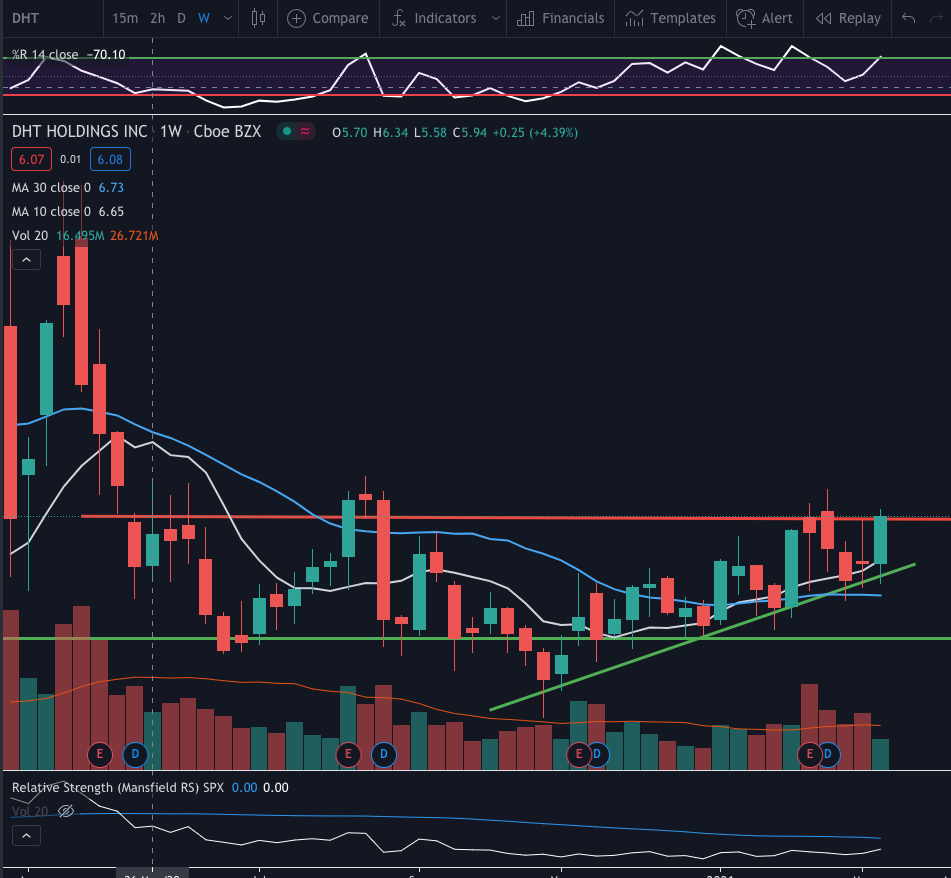Click the DHT HOLDINGS INC chart title
951x878 pixels.
[79, 132]
